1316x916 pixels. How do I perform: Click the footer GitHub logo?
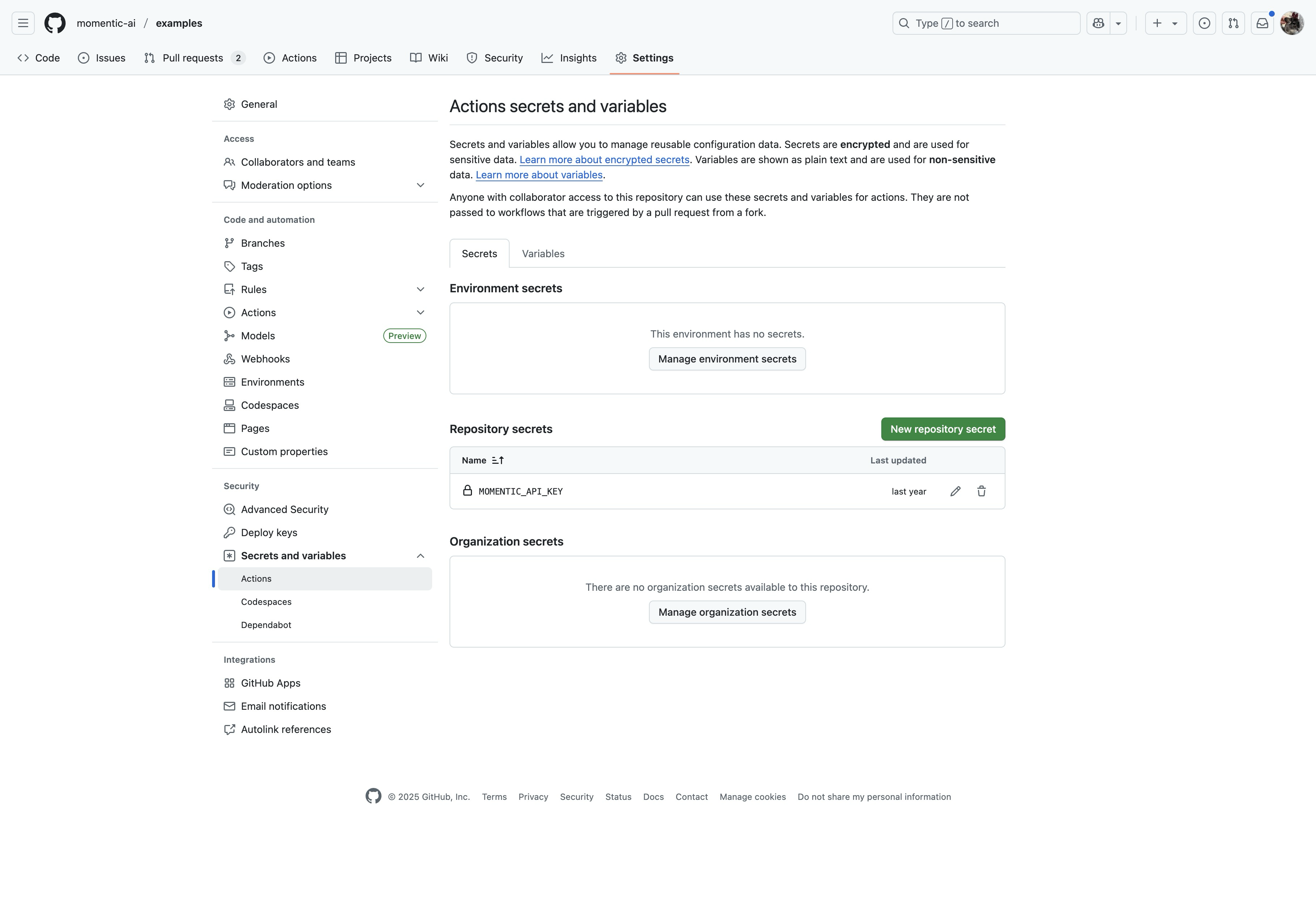pyautogui.click(x=373, y=796)
